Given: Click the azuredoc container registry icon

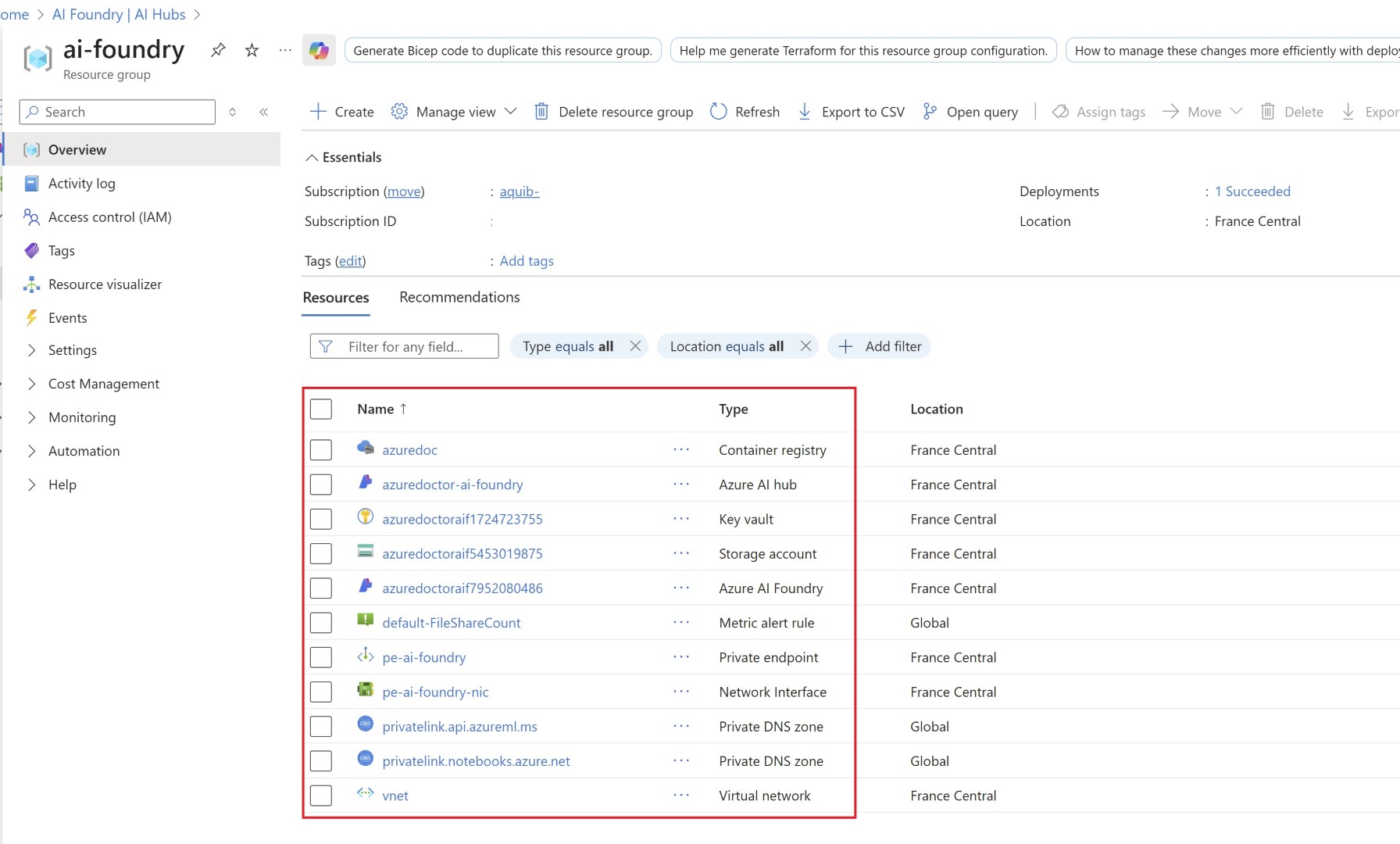Looking at the screenshot, I should pos(365,448).
